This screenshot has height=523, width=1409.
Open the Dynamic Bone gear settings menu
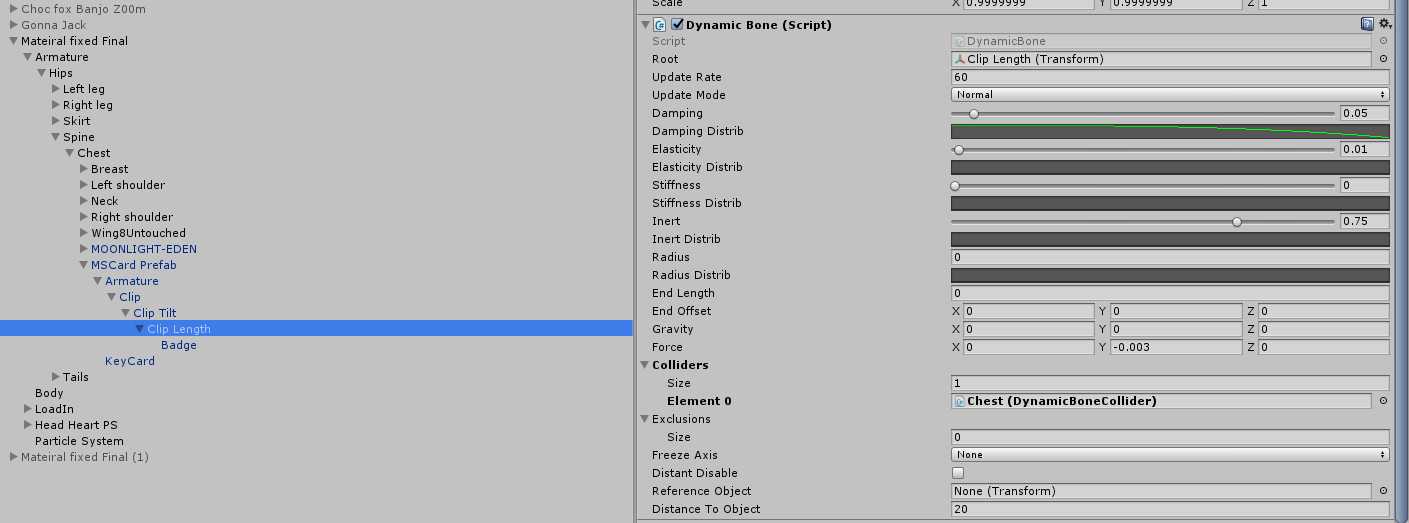coord(1384,24)
